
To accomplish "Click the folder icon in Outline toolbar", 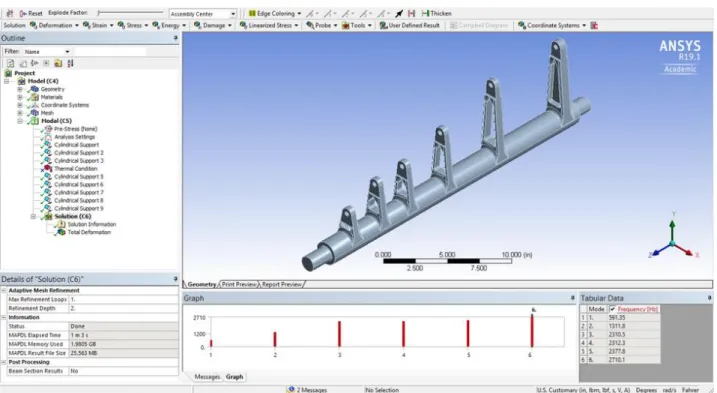I will pyautogui.click(x=58, y=63).
